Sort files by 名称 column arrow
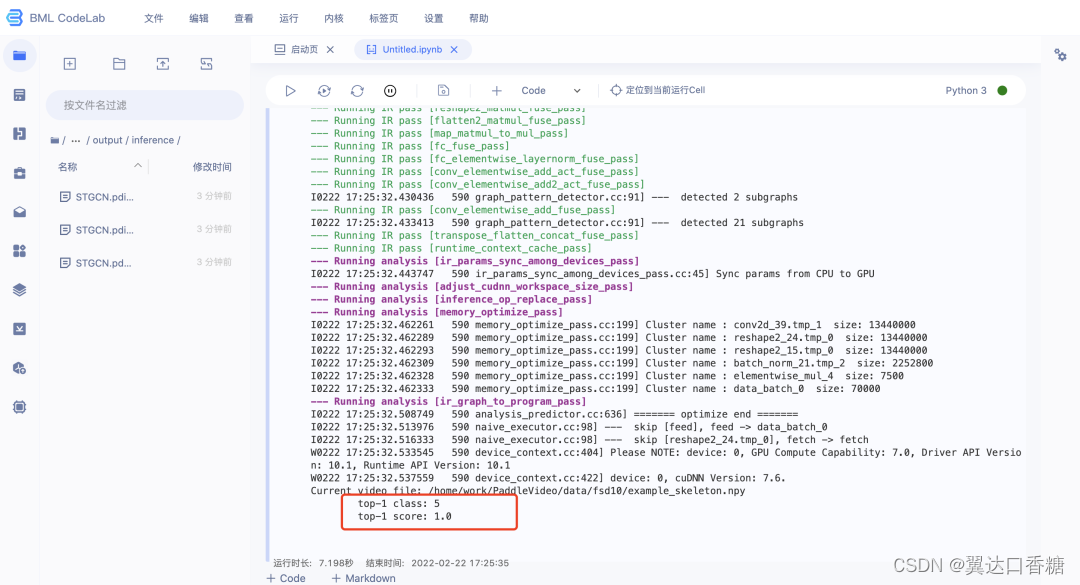Image resolution: width=1080 pixels, height=585 pixels. tap(138, 166)
